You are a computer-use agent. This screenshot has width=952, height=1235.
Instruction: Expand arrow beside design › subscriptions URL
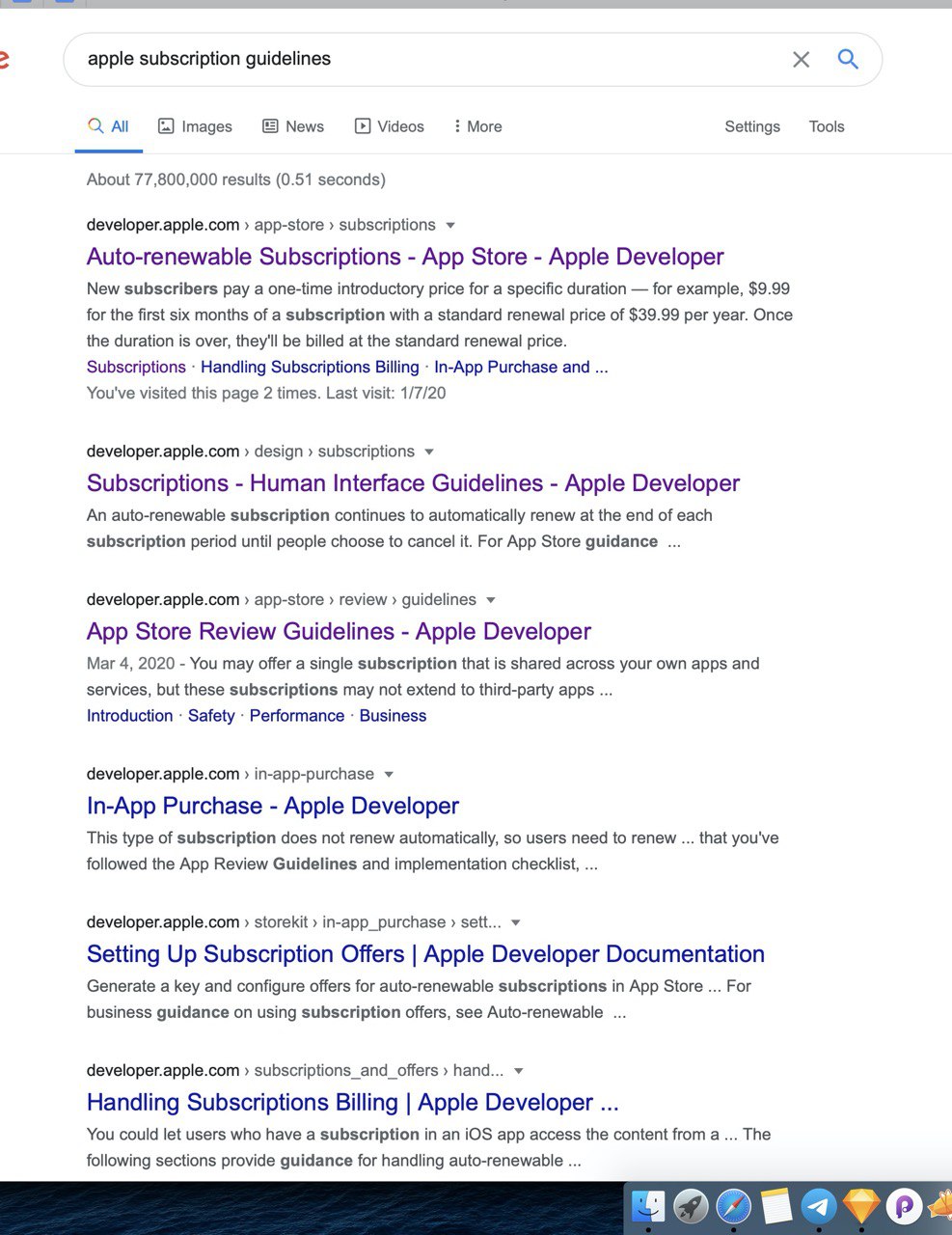pyautogui.click(x=429, y=452)
